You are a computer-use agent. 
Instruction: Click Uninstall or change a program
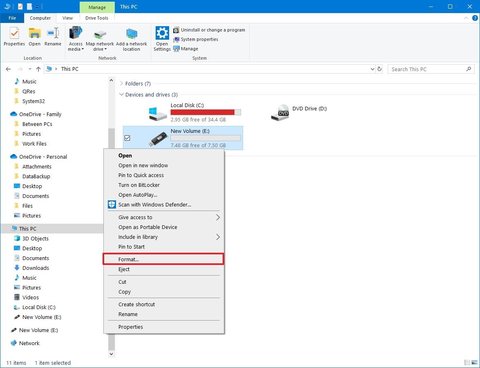pos(209,30)
